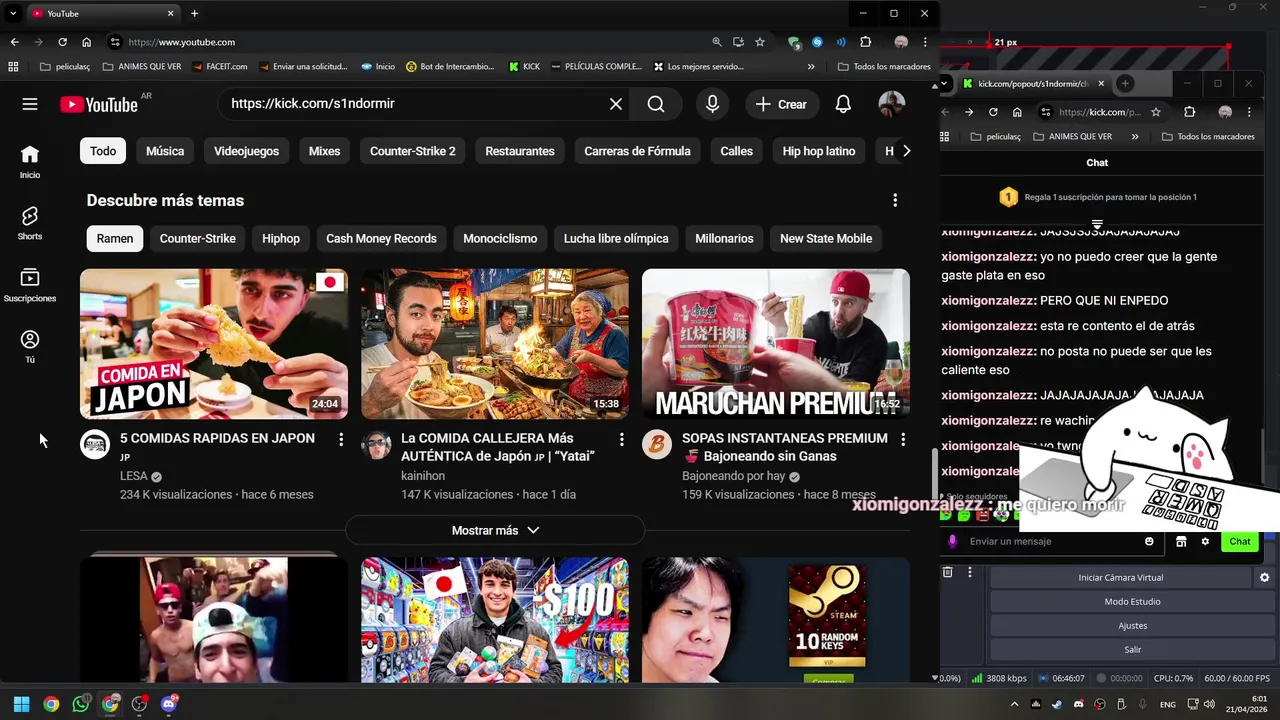The width and height of the screenshot is (1280, 720).
Task: Open ANIMES QUE VER bookmark folder in YouTube window
Action: (x=142, y=67)
